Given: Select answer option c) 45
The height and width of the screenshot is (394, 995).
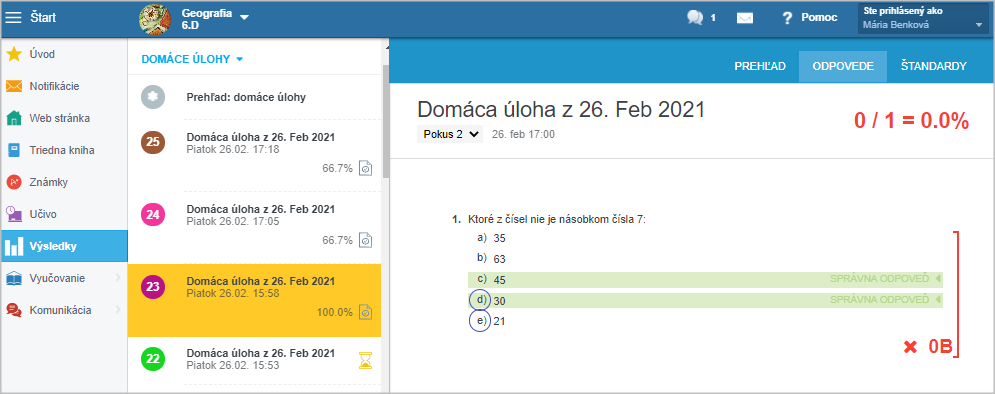Looking at the screenshot, I should [705, 279].
